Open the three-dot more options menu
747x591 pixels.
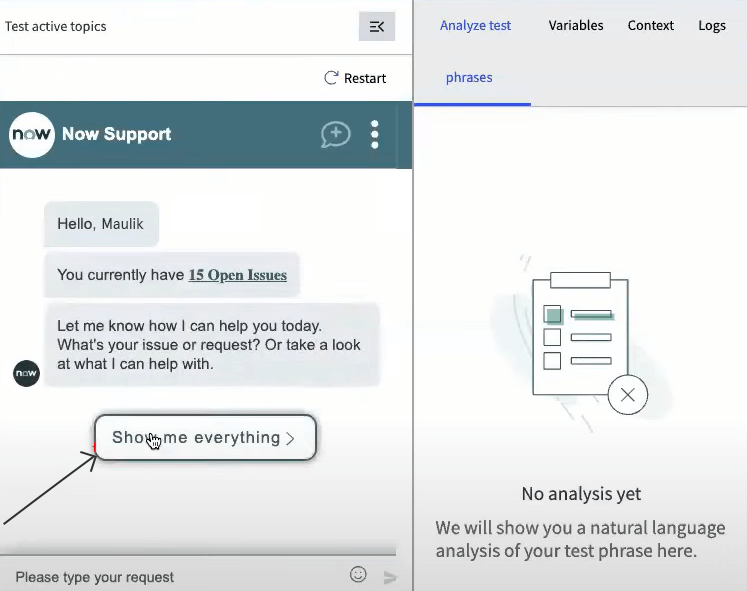[x=374, y=134]
